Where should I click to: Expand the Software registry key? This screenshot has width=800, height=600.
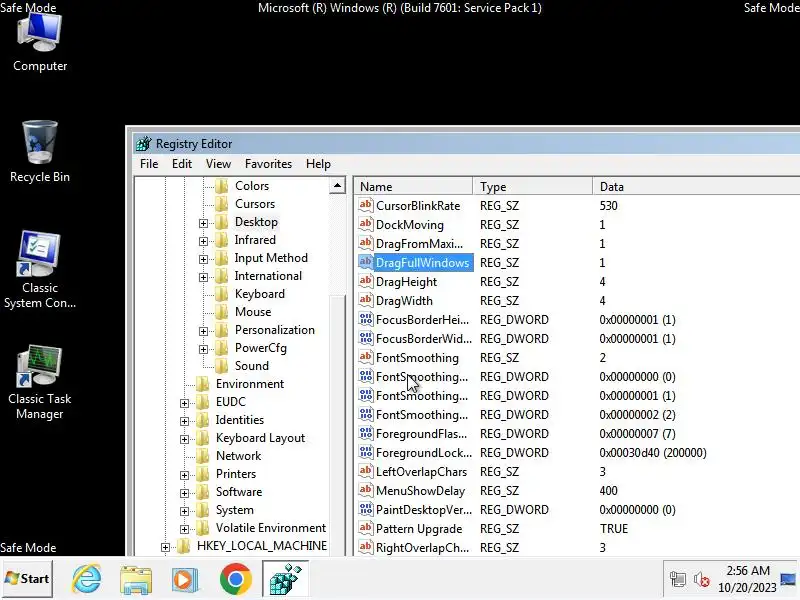pos(184,493)
